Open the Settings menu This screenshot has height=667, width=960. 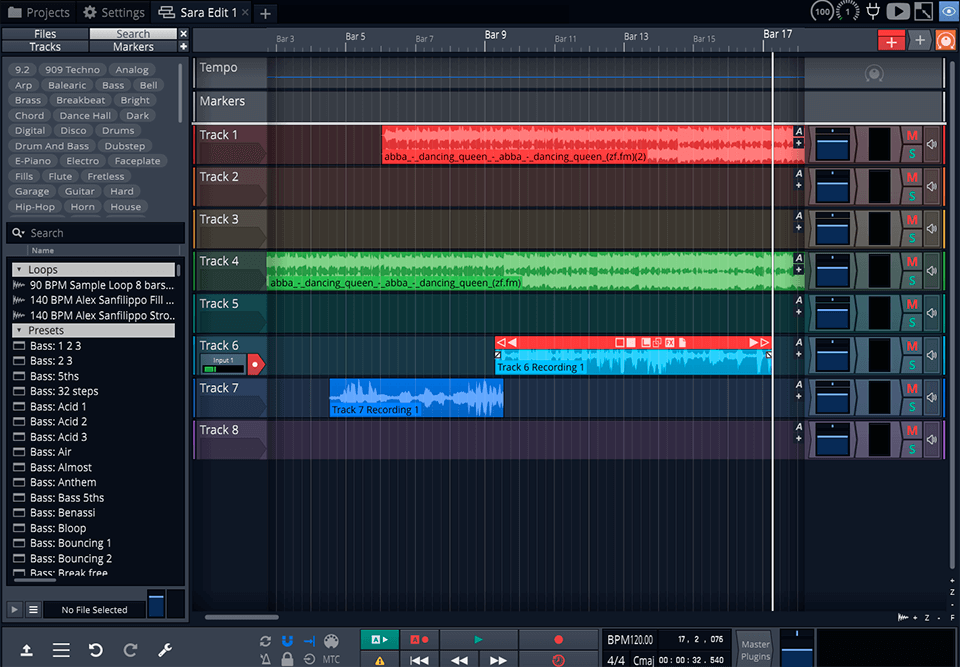pyautogui.click(x=113, y=12)
